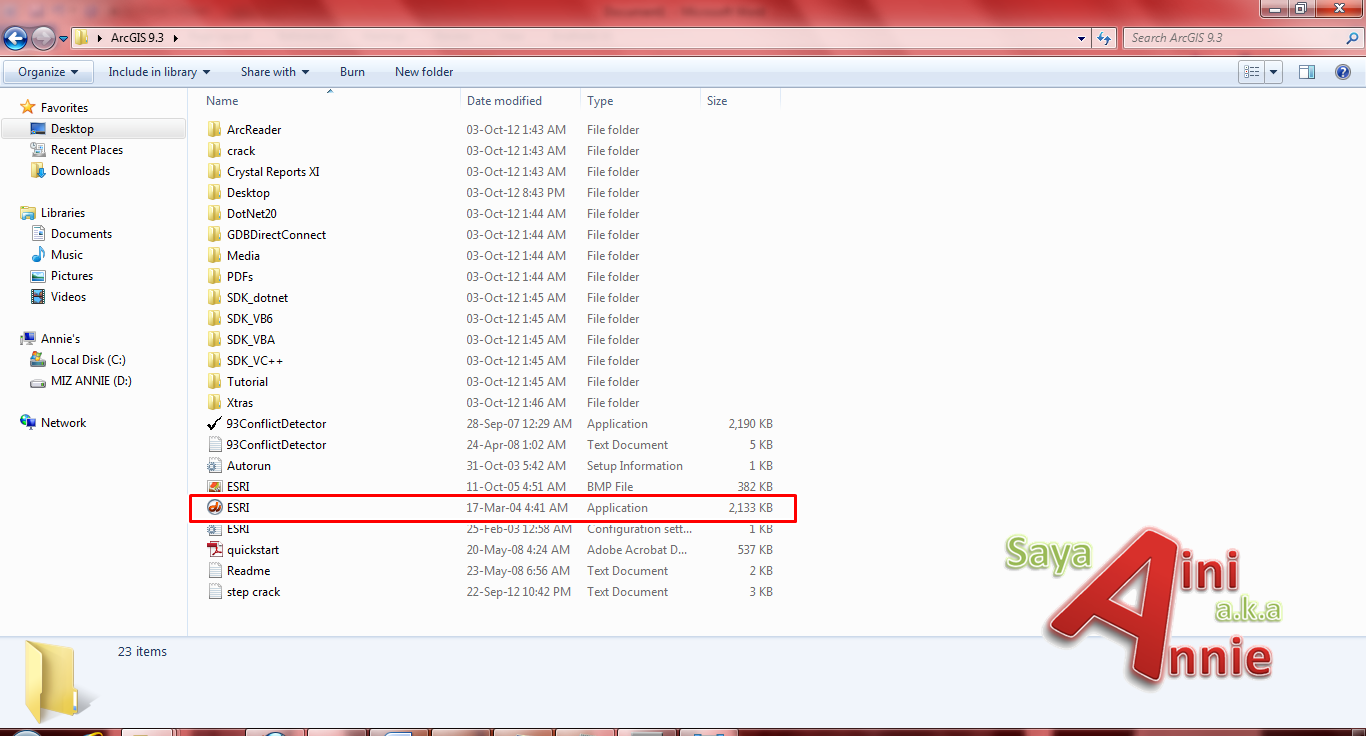Select the ArcGIS 9.3 breadcrumb in address bar
This screenshot has height=736, width=1366.
pyautogui.click(x=139, y=38)
